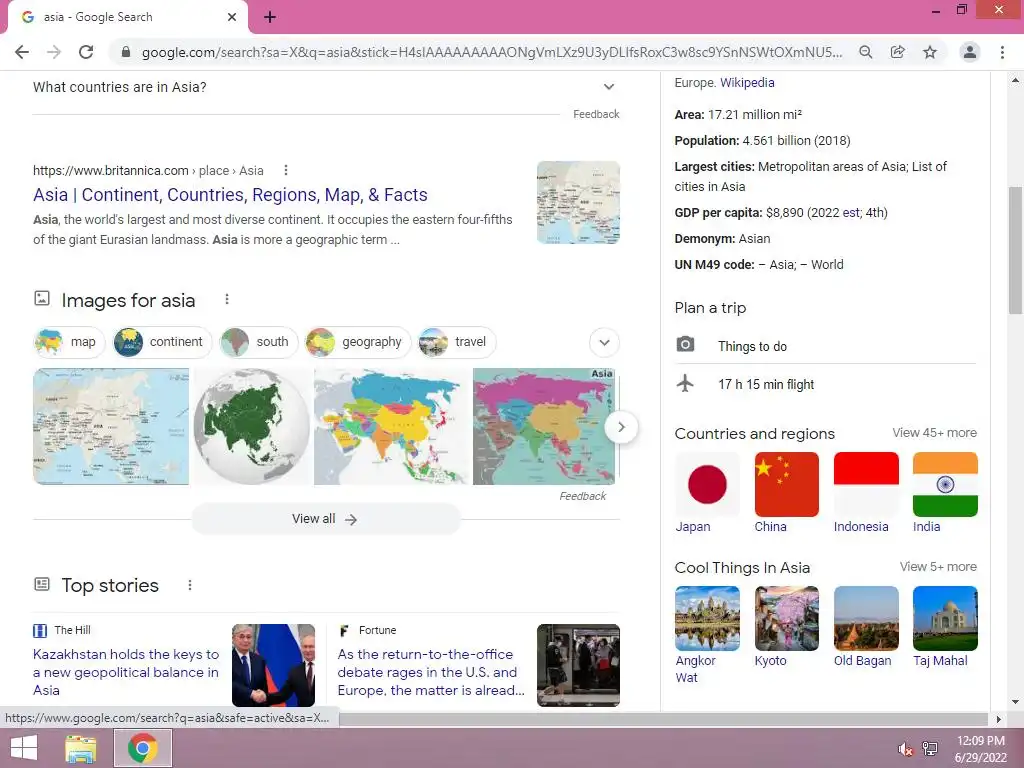Open the Old Bagan thumbnail

coord(866,618)
